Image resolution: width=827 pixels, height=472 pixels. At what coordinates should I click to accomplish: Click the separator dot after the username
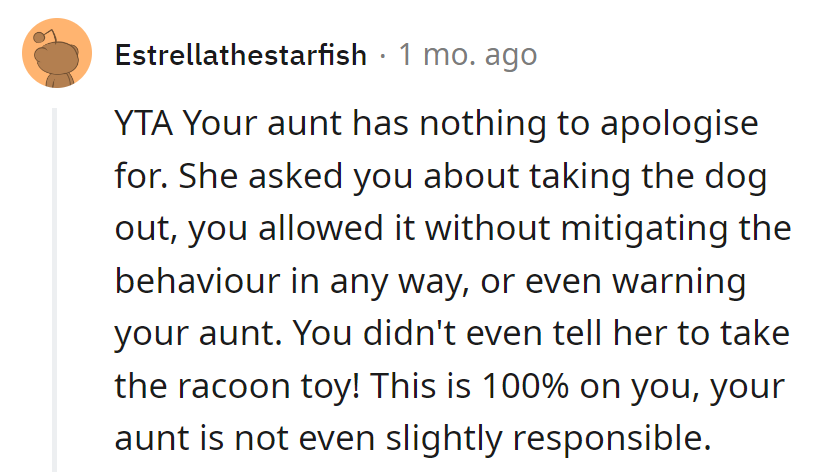pyautogui.click(x=383, y=55)
